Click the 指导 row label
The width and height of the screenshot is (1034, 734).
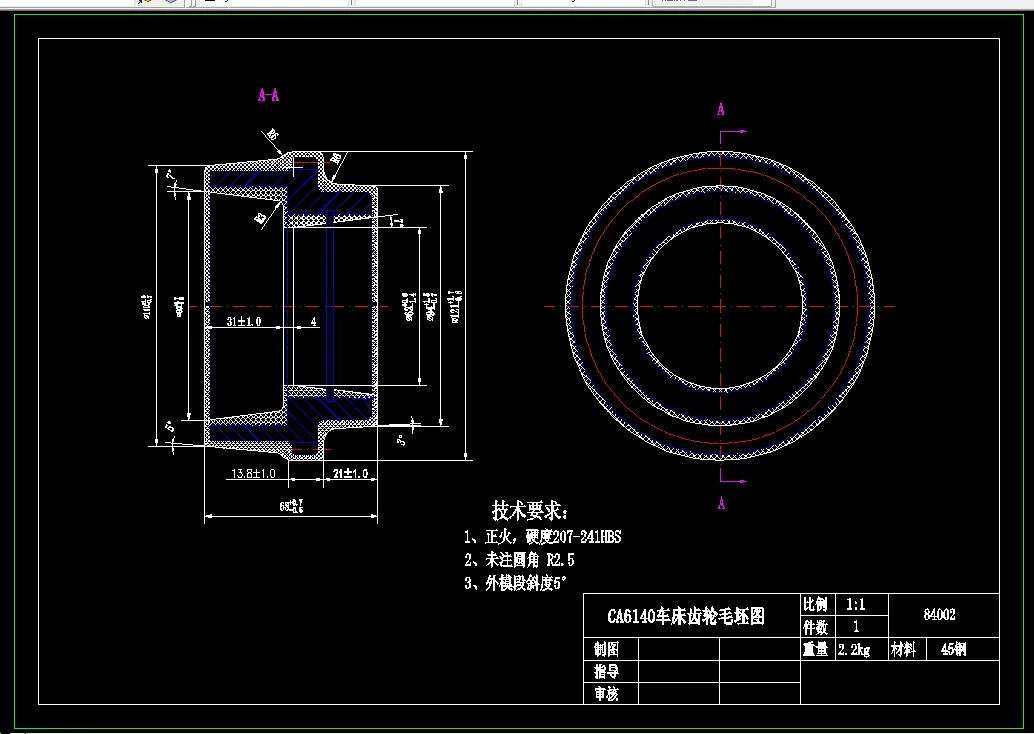tap(606, 671)
